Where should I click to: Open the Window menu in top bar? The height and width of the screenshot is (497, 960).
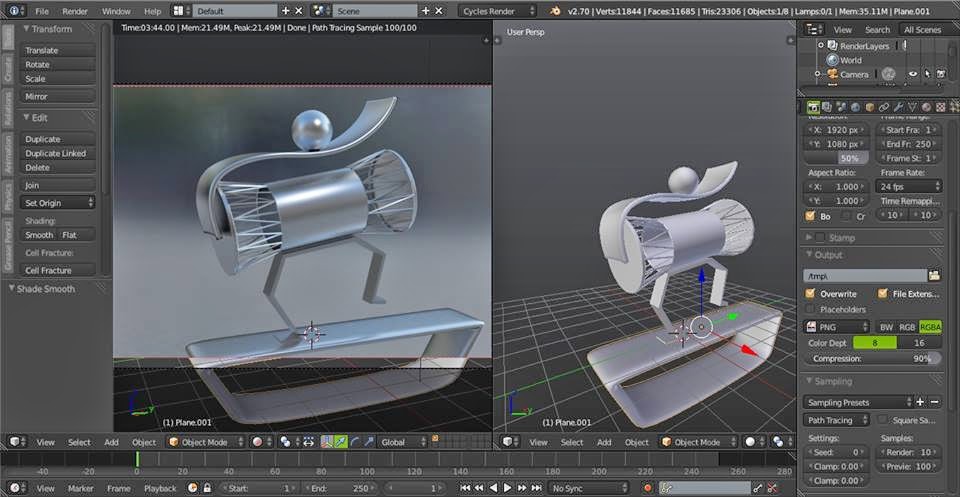pyautogui.click(x=114, y=10)
